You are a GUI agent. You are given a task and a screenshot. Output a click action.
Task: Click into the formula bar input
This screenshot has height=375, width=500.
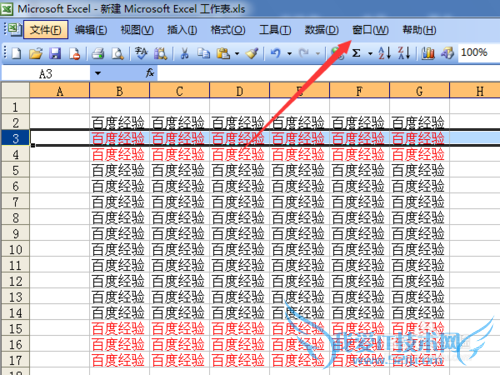(328, 73)
